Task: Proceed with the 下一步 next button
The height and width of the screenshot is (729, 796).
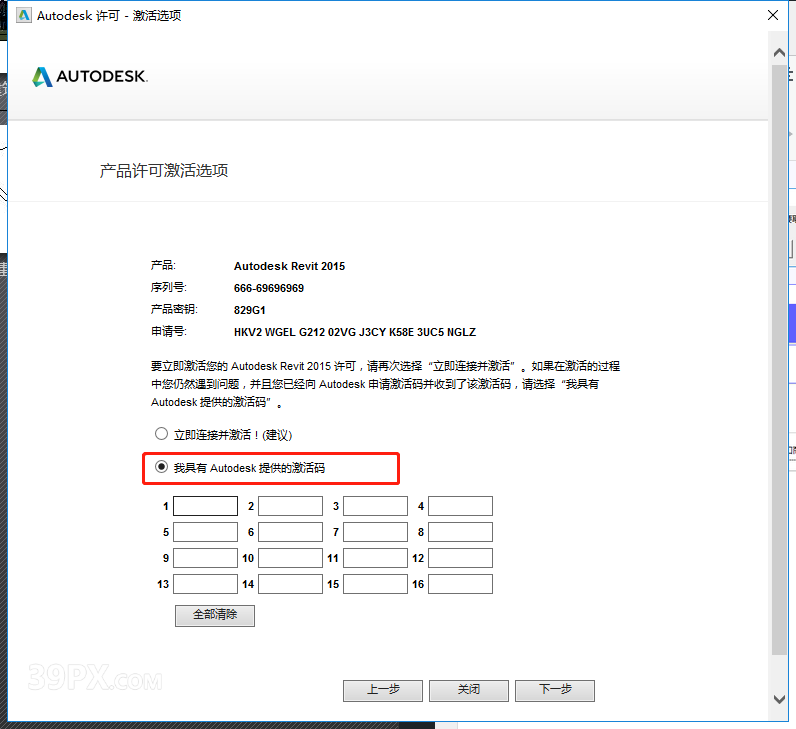Action: [555, 690]
